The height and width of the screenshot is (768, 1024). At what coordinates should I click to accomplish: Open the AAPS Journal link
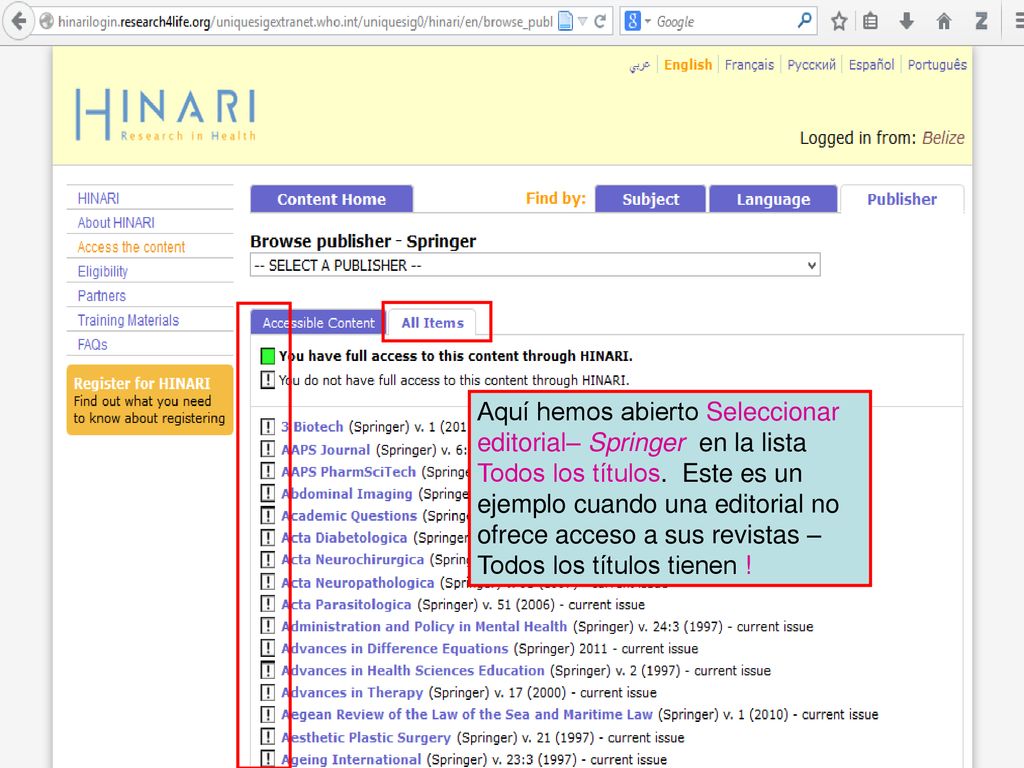coord(325,449)
